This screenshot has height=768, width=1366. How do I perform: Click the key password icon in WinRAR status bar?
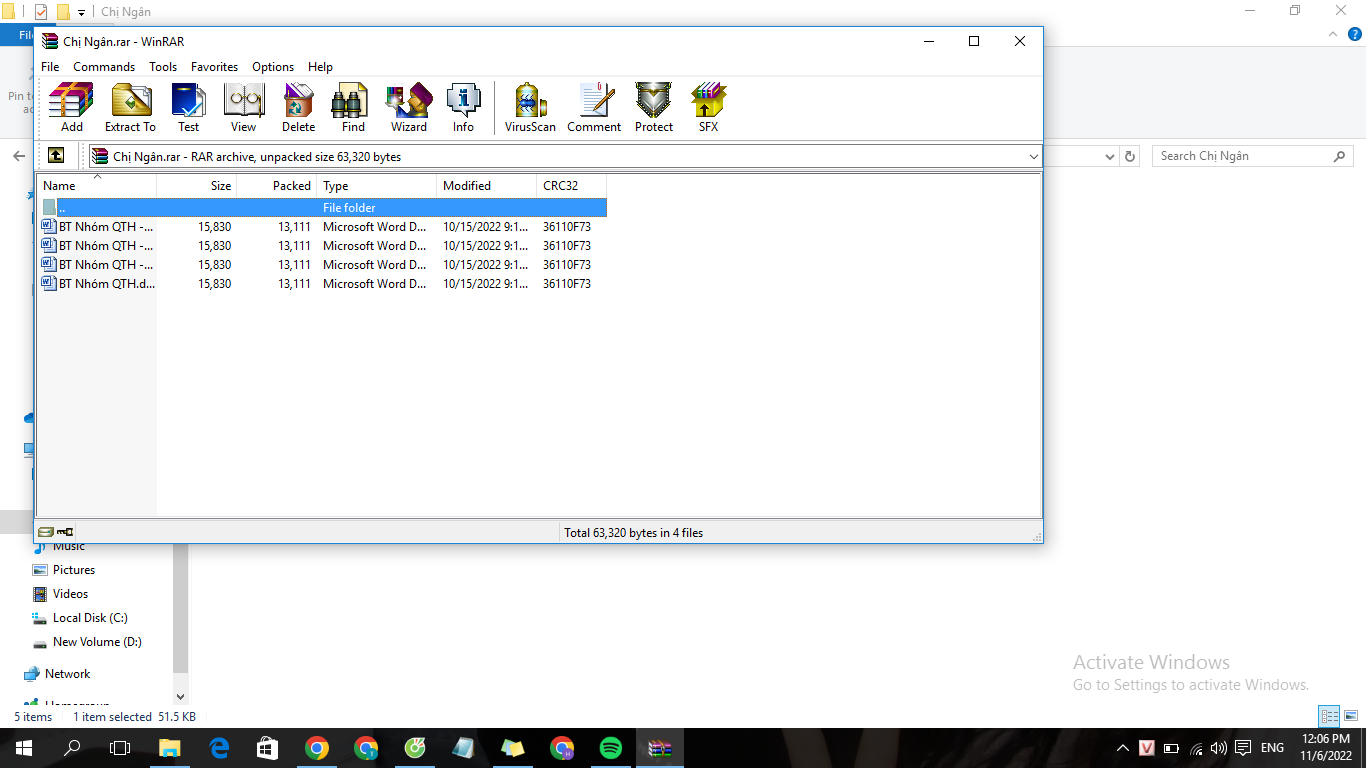click(x=65, y=532)
